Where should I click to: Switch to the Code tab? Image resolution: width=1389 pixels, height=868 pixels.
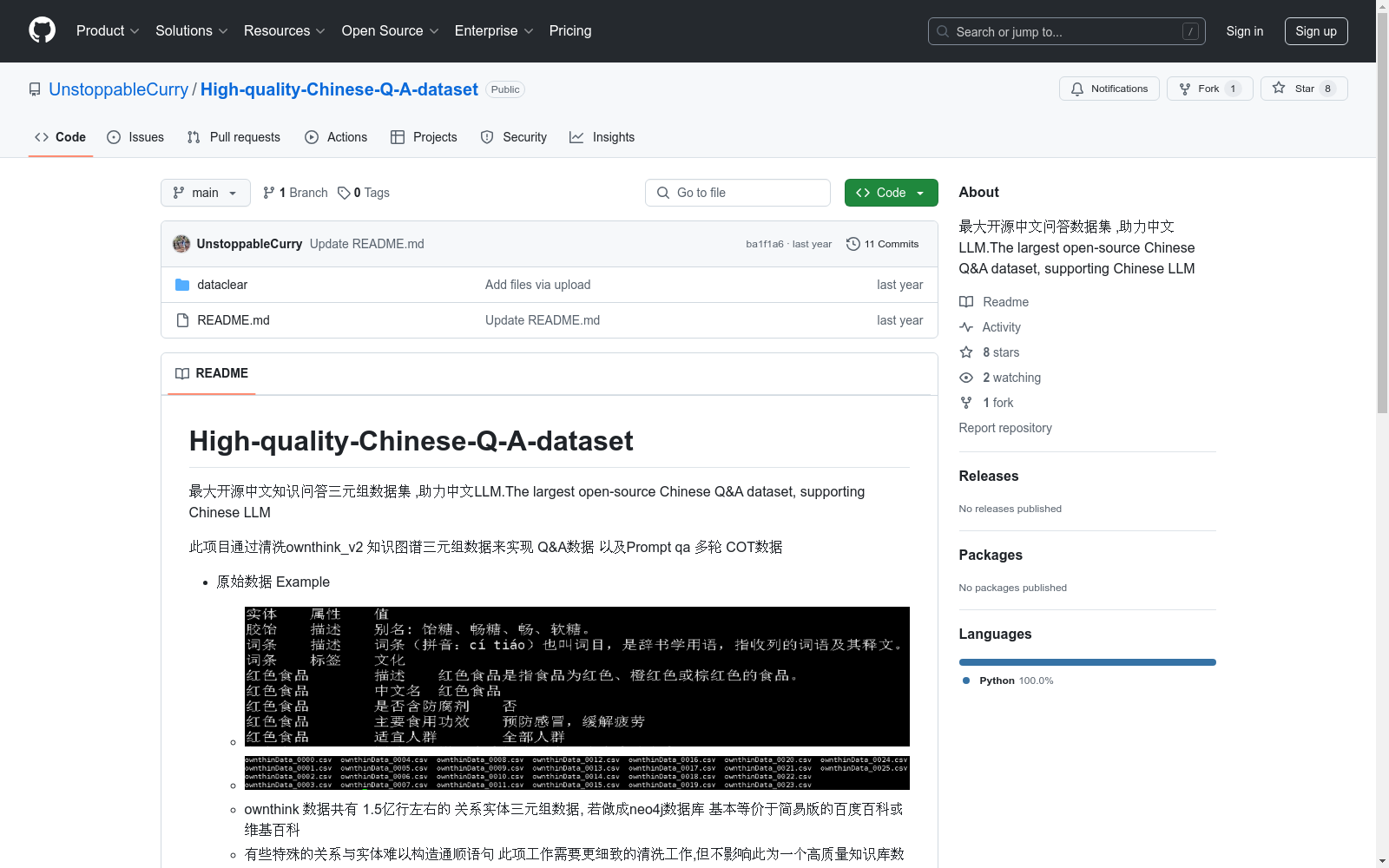point(60,137)
